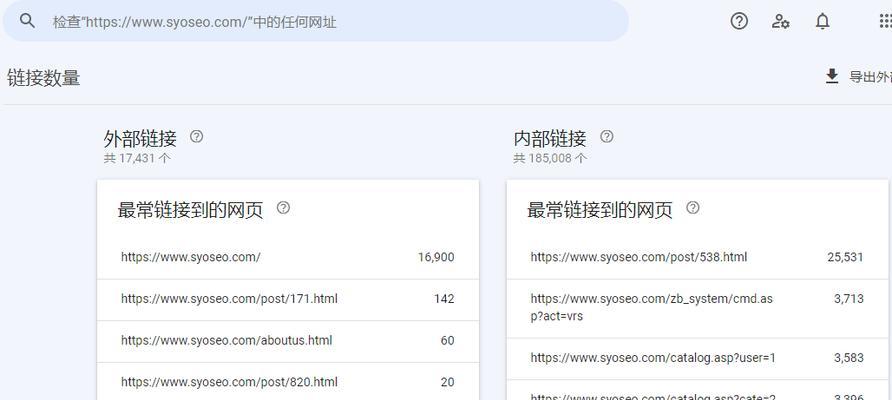The image size is (892, 400).
Task: Select the 20 link count value
Action: tap(447, 382)
